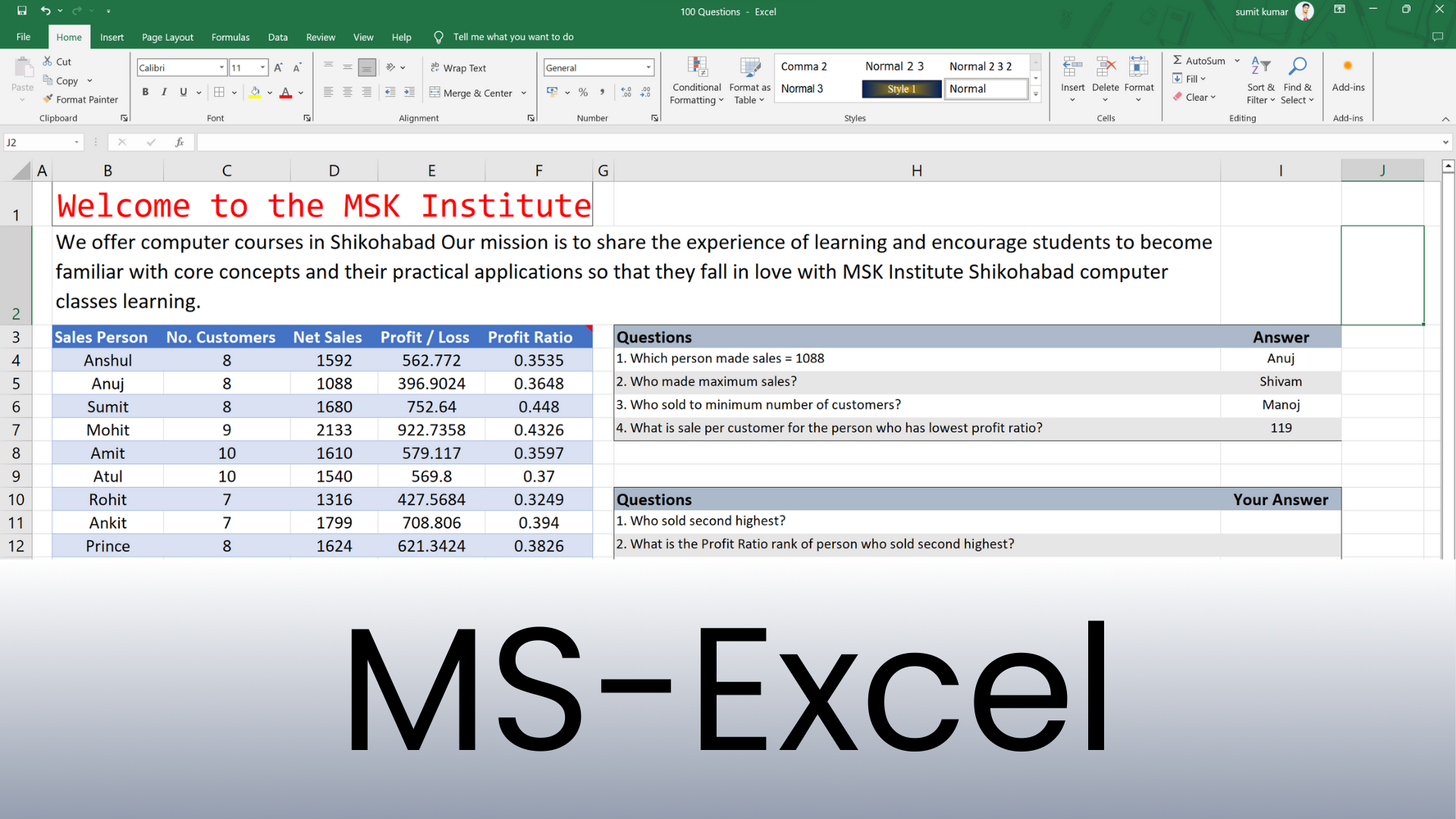Click Delete cells icon

pos(1106,67)
